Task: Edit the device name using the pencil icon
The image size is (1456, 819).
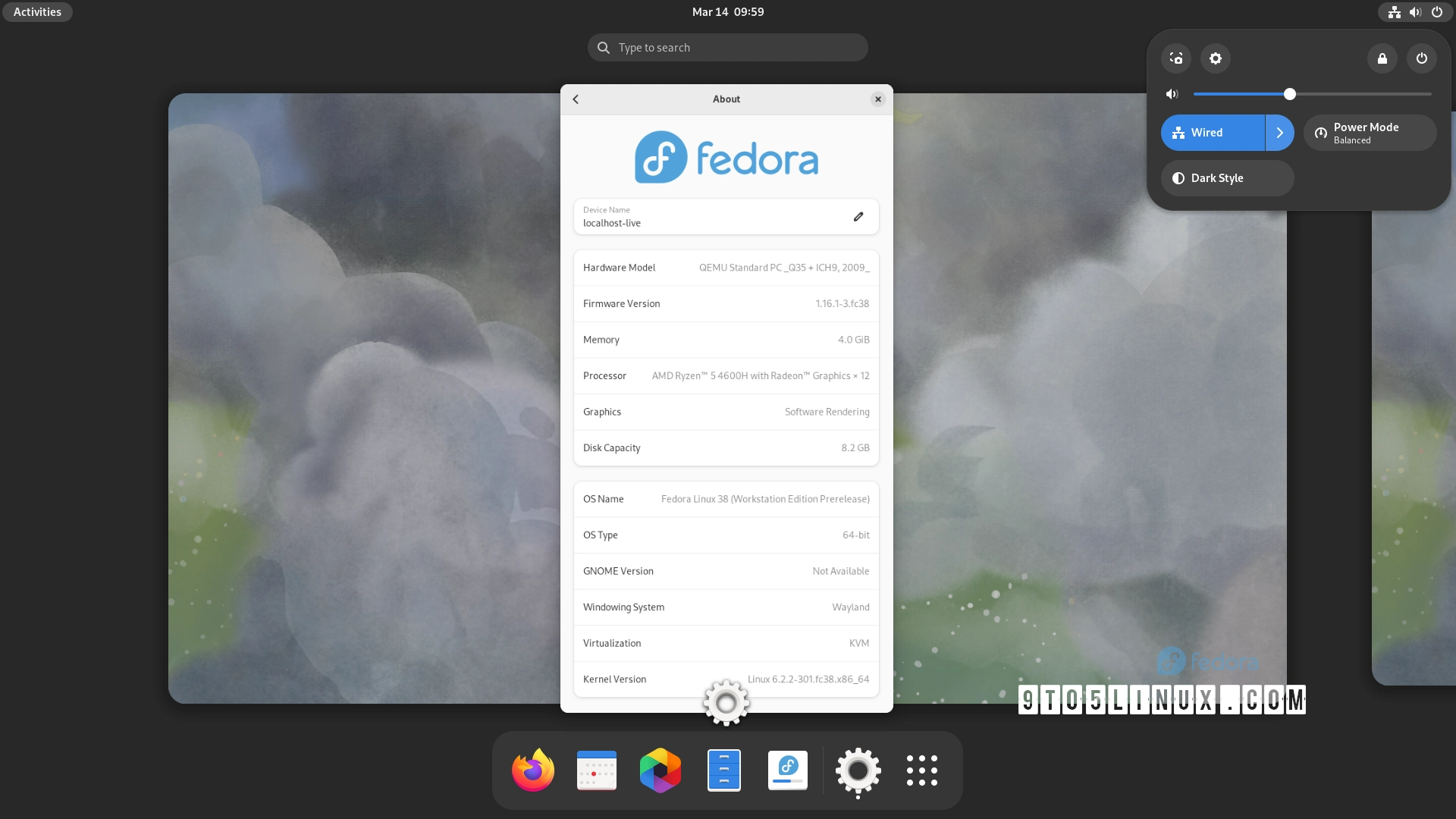Action: [x=858, y=217]
